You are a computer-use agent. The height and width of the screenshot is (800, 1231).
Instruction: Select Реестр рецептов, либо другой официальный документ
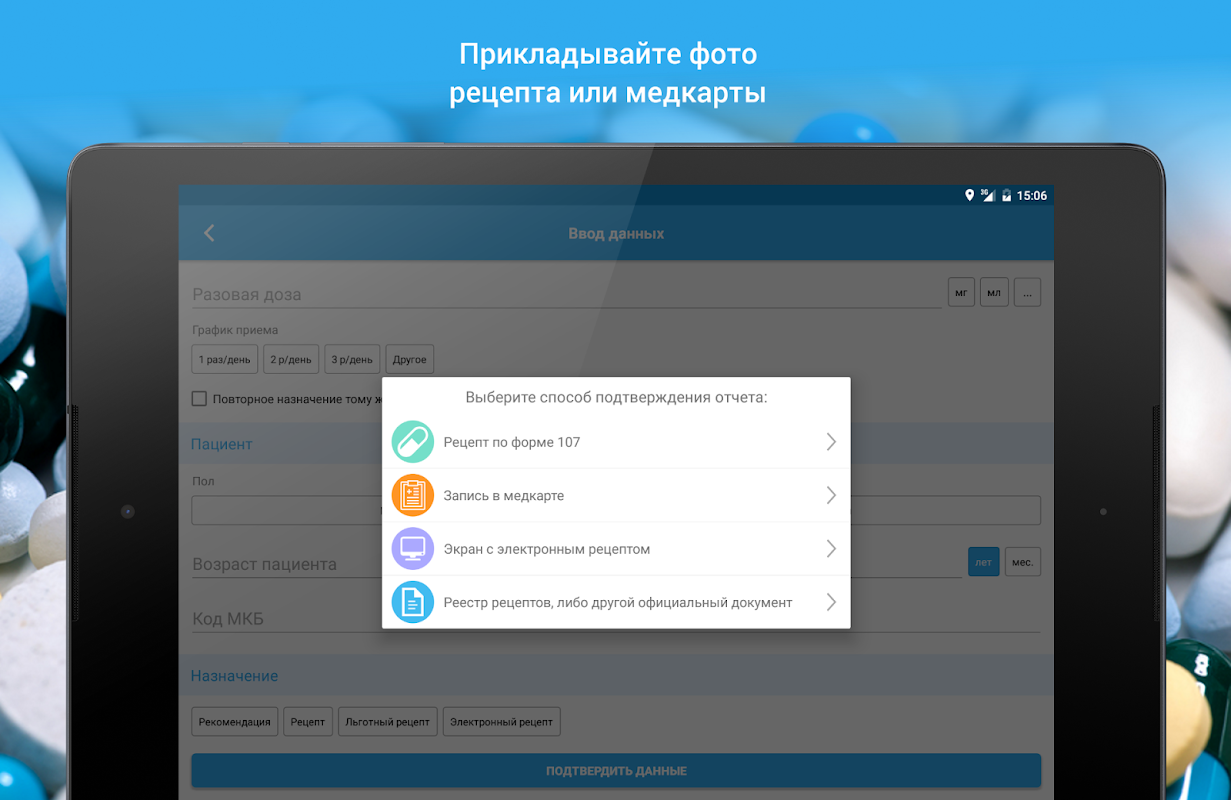click(x=616, y=602)
